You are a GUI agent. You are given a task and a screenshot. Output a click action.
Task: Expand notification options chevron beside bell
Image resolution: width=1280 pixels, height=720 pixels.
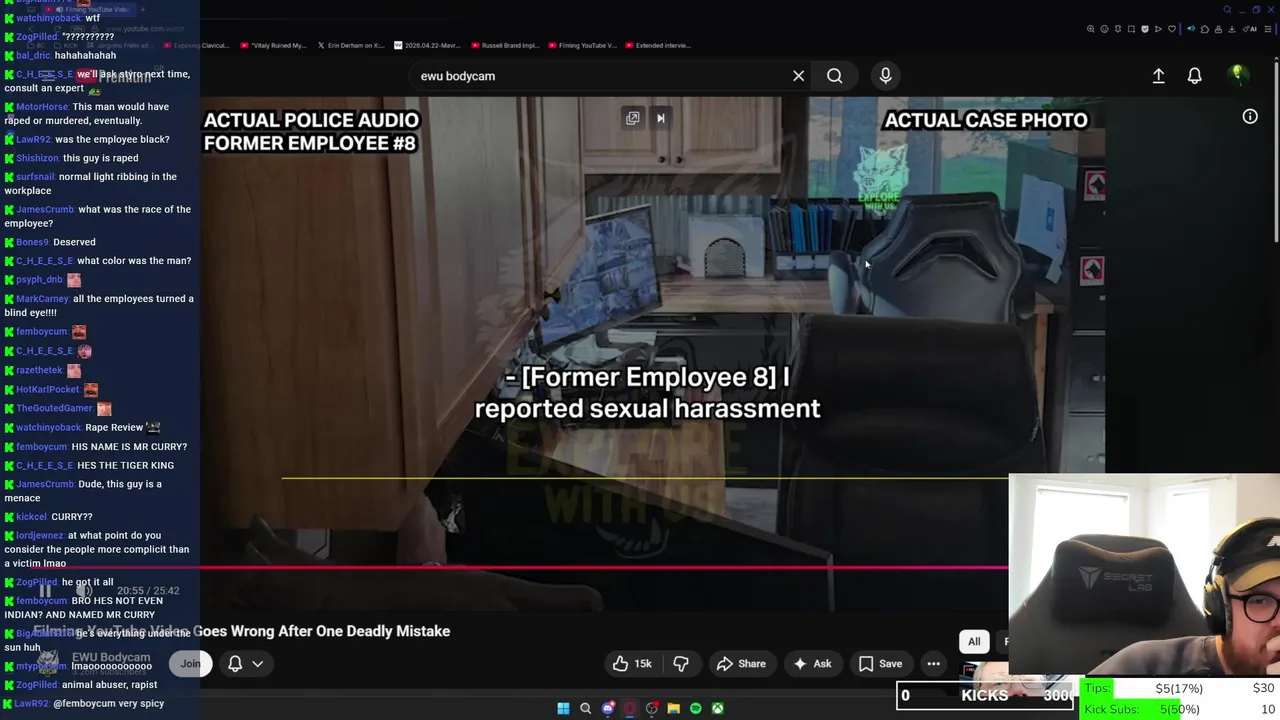tap(258, 664)
